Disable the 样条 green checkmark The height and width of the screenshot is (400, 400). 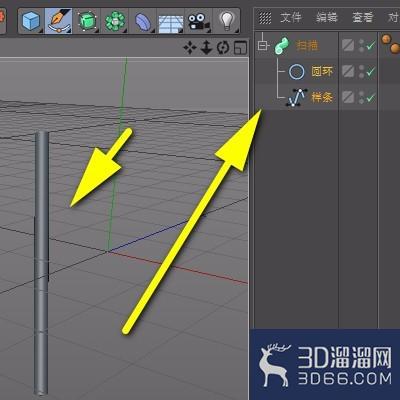pos(371,97)
